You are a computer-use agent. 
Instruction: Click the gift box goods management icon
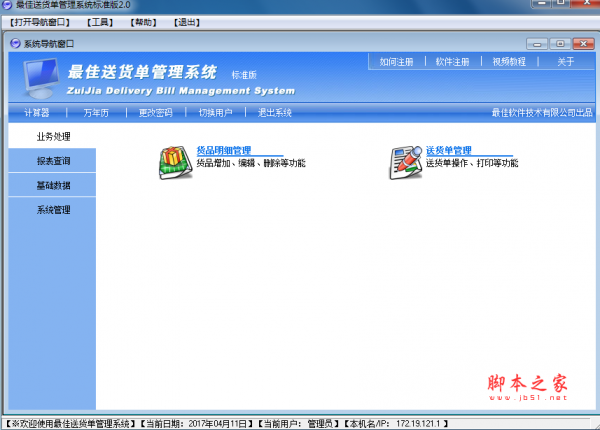(x=176, y=163)
